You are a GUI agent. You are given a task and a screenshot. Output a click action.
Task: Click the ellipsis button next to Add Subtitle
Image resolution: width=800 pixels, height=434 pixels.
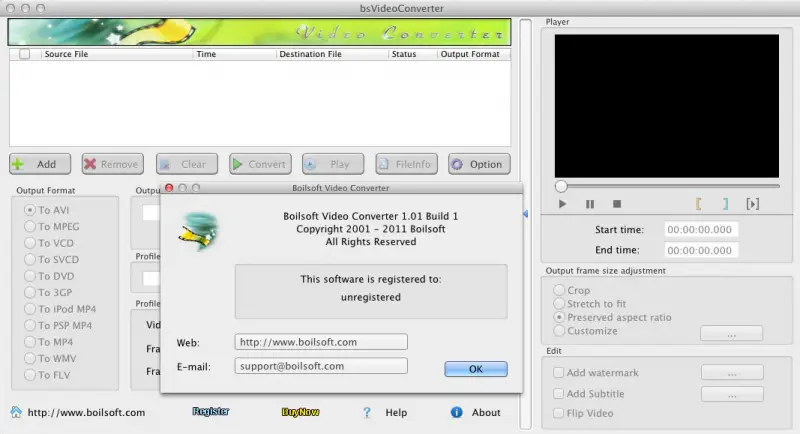point(732,394)
